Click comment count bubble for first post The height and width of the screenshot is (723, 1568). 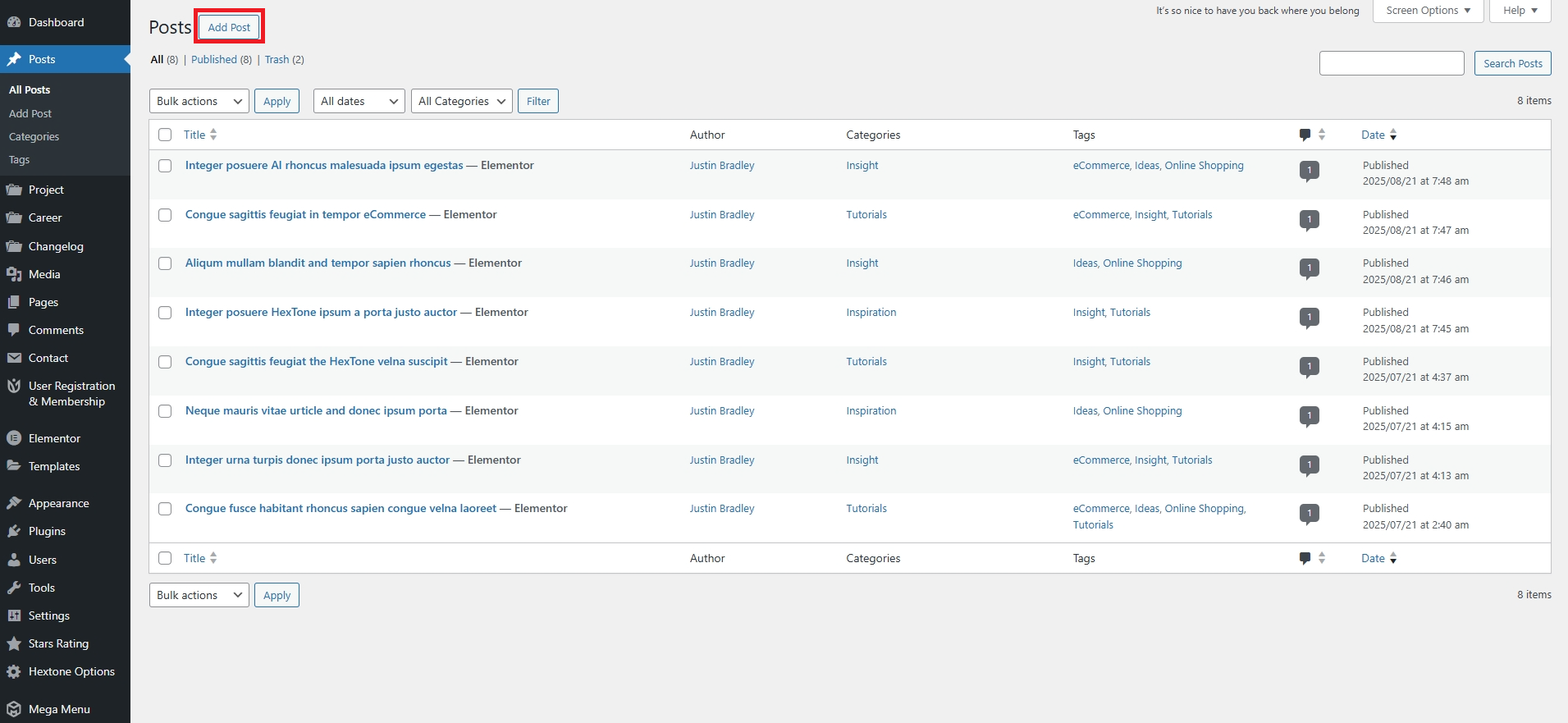[1309, 171]
